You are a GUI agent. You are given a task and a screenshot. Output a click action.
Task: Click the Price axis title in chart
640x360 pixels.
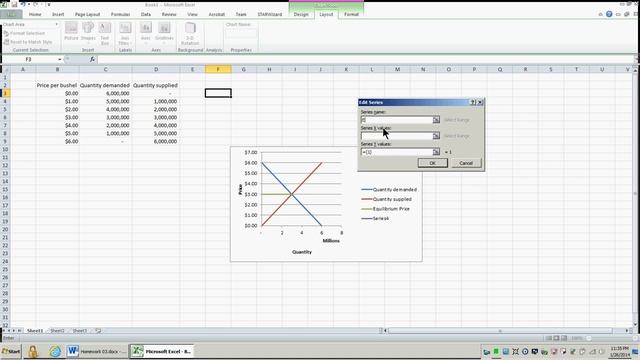(240, 189)
